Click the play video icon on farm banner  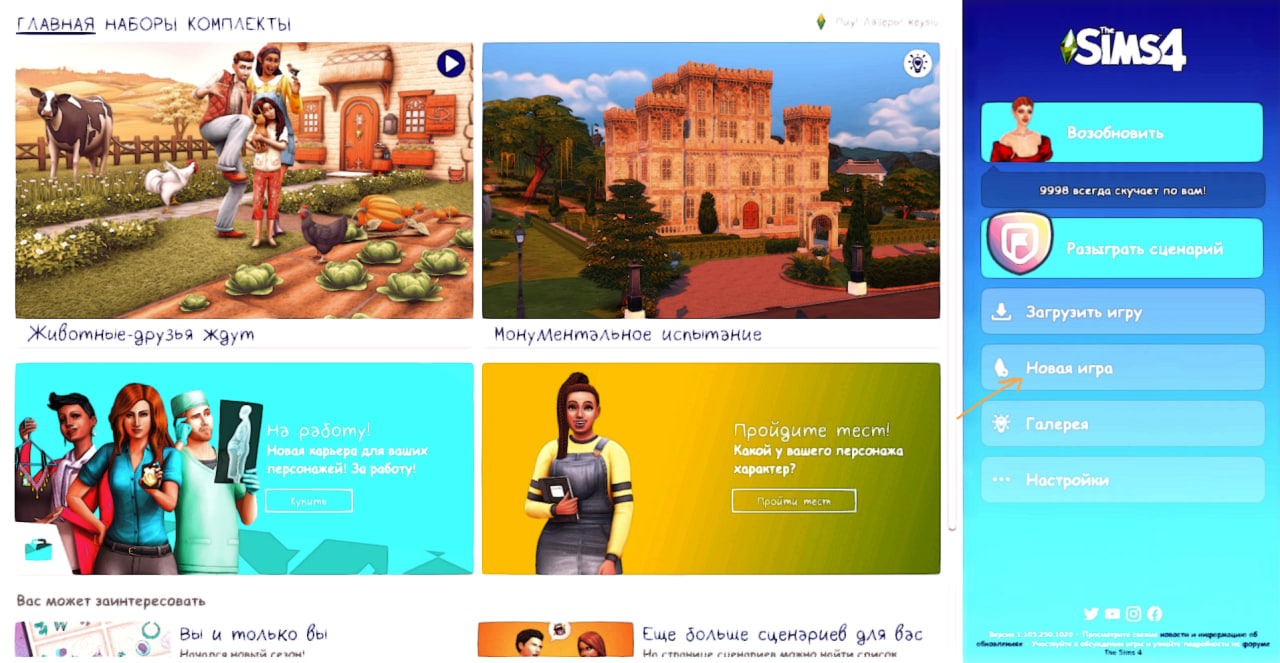pos(451,65)
